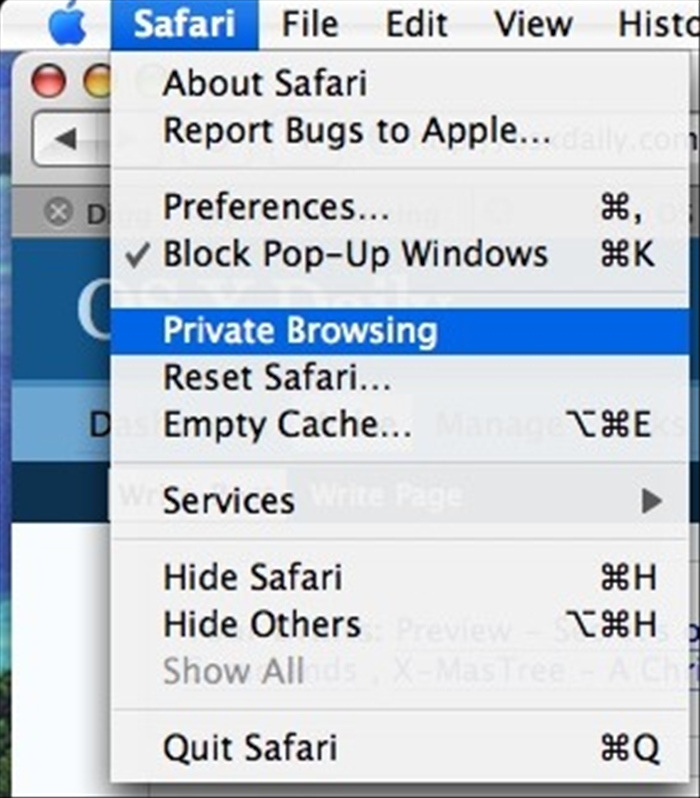Open Preferences from the Safari menu
This screenshot has width=700, height=798.
coord(400,208)
